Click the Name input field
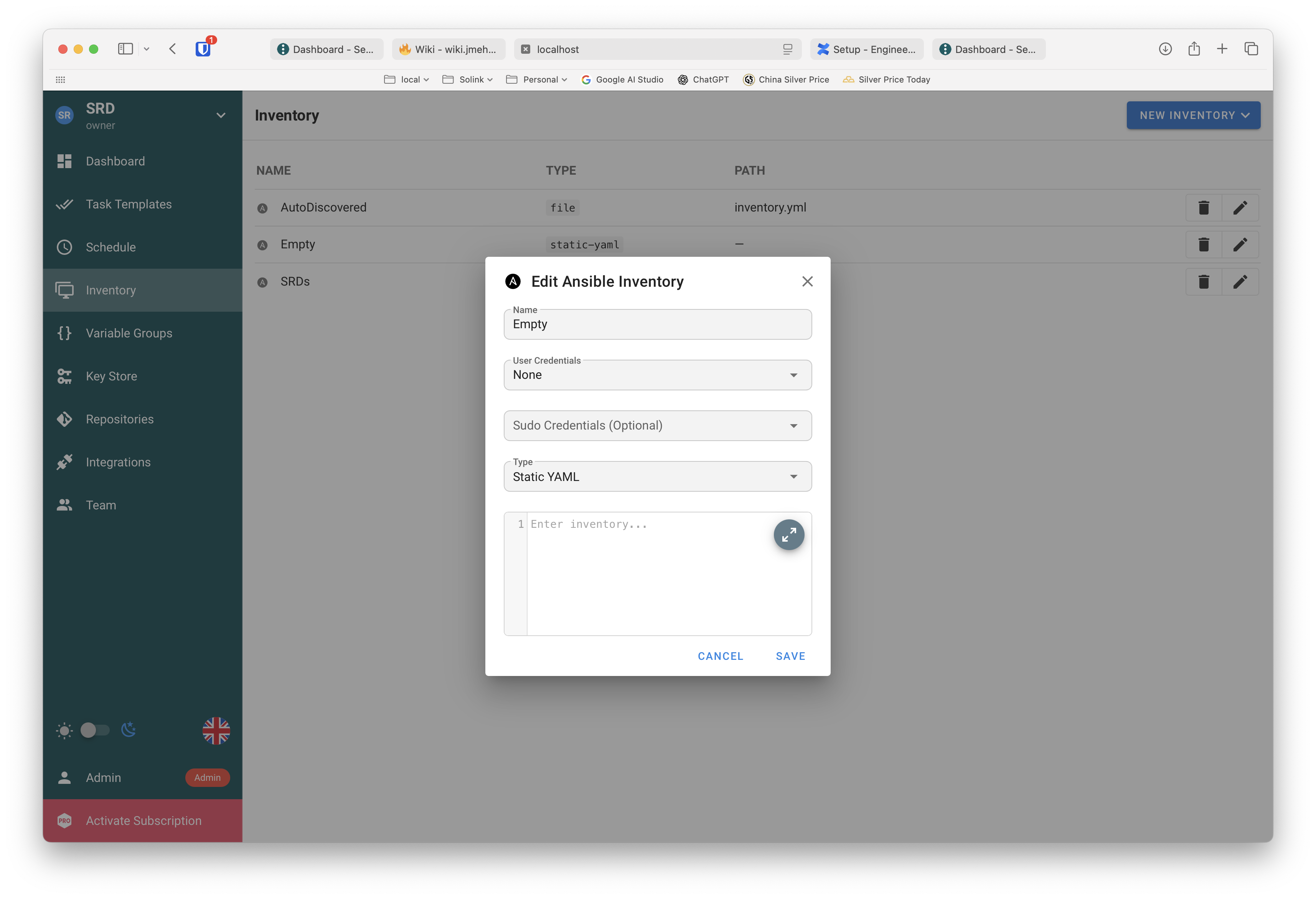Image resolution: width=1316 pixels, height=899 pixels. tap(658, 325)
